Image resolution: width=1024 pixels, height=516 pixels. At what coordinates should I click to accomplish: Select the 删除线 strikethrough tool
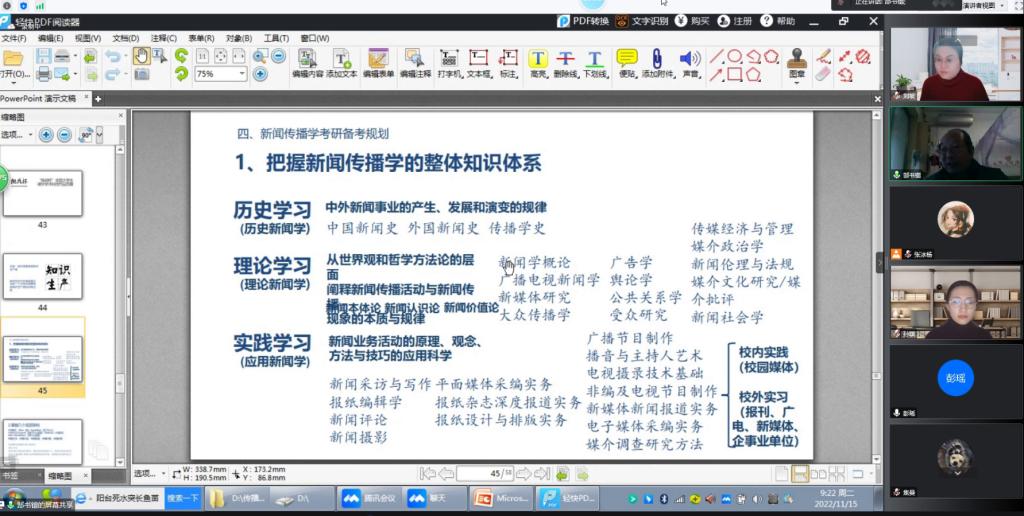coord(566,62)
